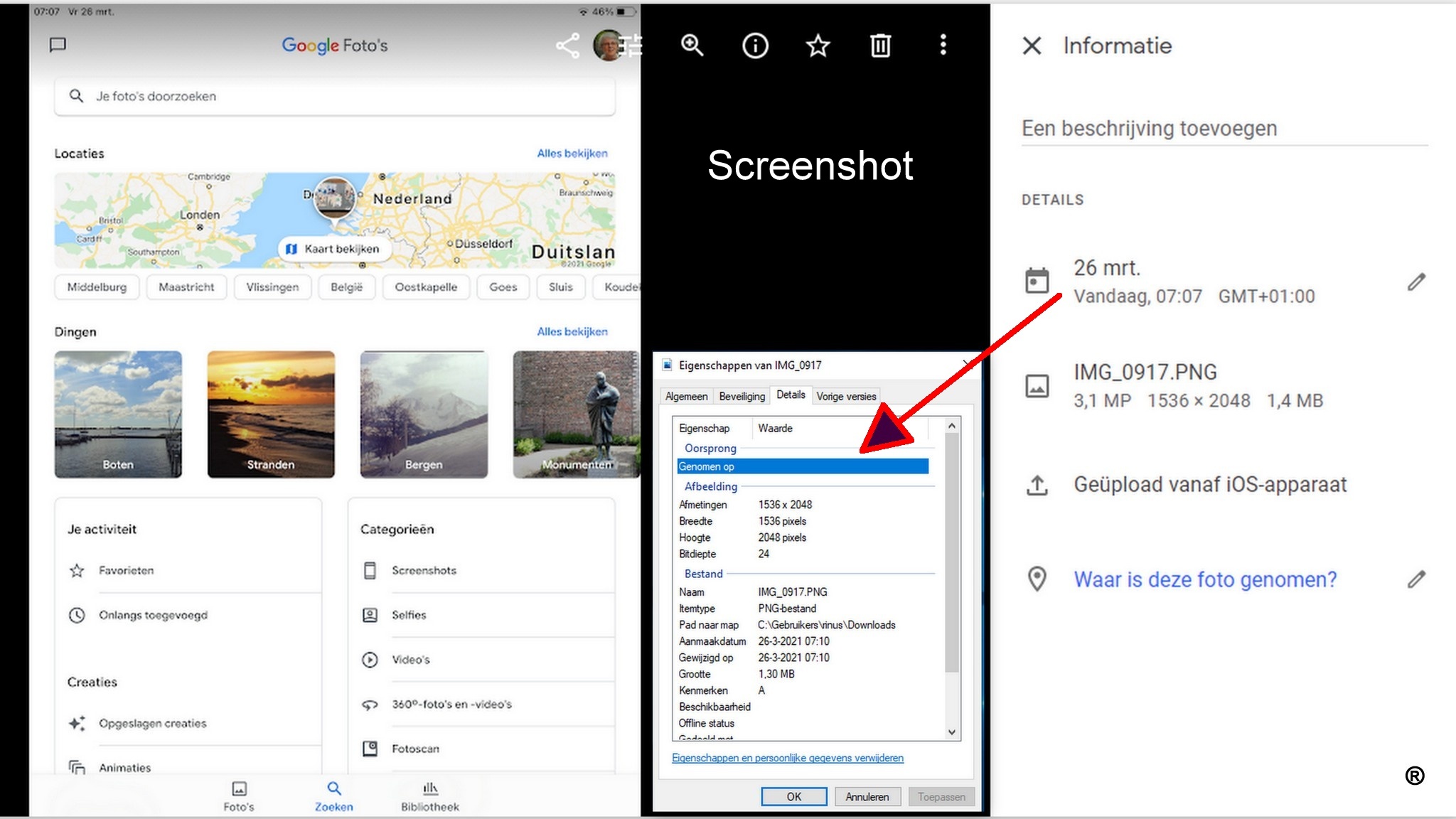Viewport: 1456px width, 819px height.
Task: Switch to Beveiliging tab
Action: [742, 396]
